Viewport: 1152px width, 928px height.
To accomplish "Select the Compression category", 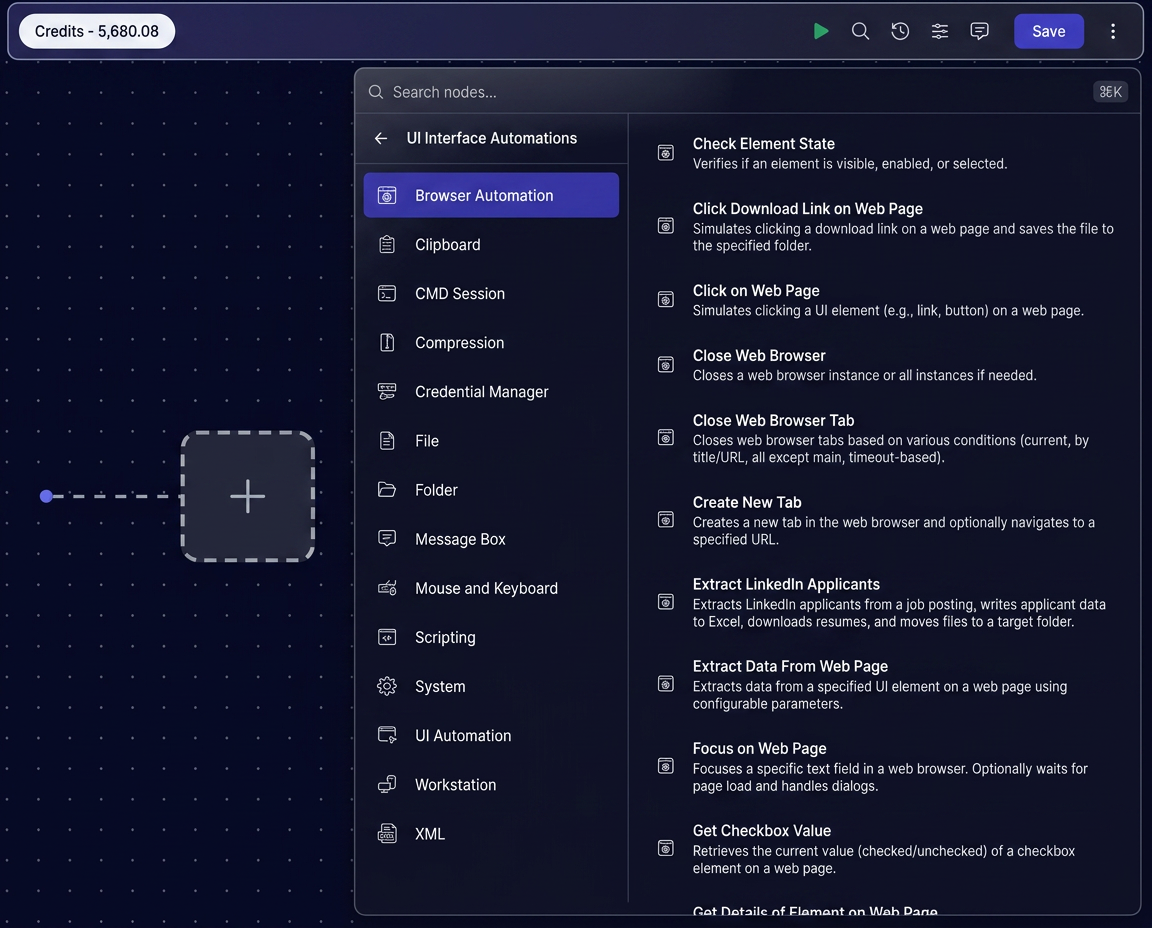I will point(491,343).
